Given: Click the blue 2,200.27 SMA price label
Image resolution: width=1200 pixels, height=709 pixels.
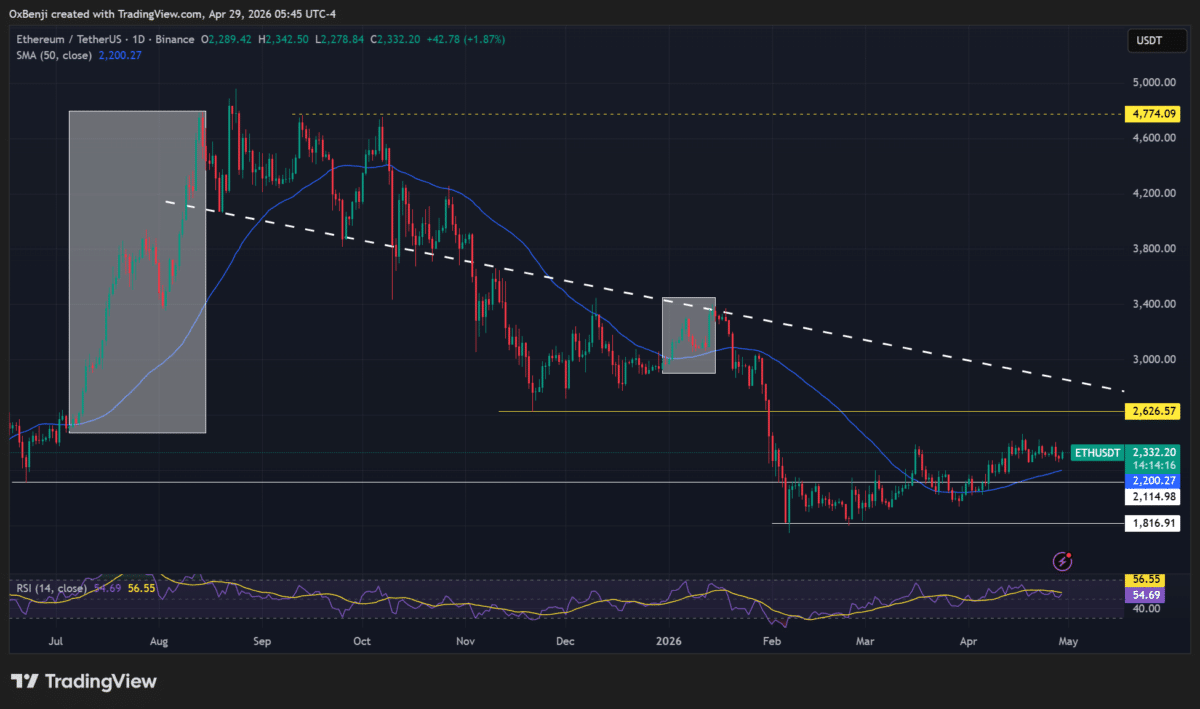Looking at the screenshot, I should pyautogui.click(x=1152, y=480).
